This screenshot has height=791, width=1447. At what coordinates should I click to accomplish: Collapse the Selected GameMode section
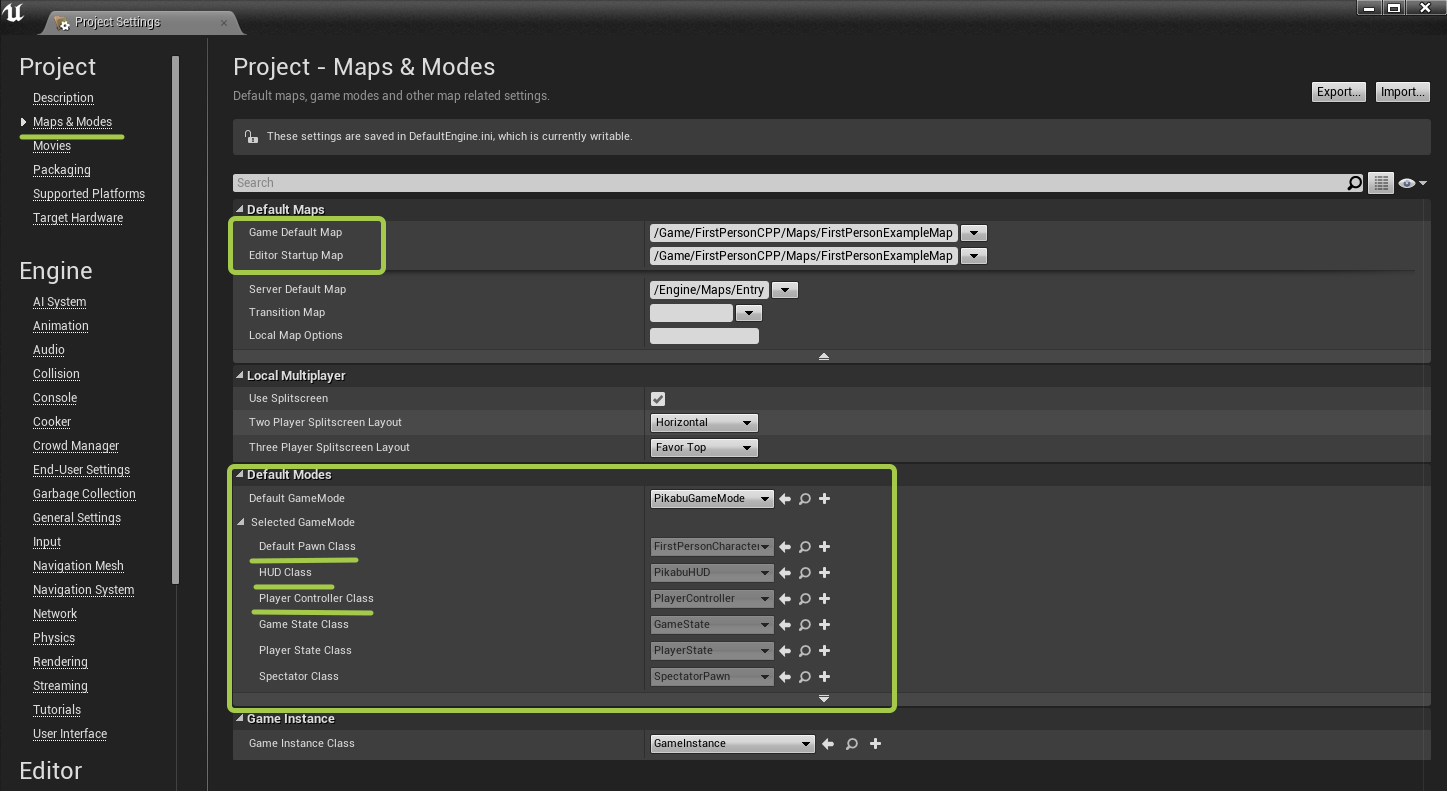(241, 523)
